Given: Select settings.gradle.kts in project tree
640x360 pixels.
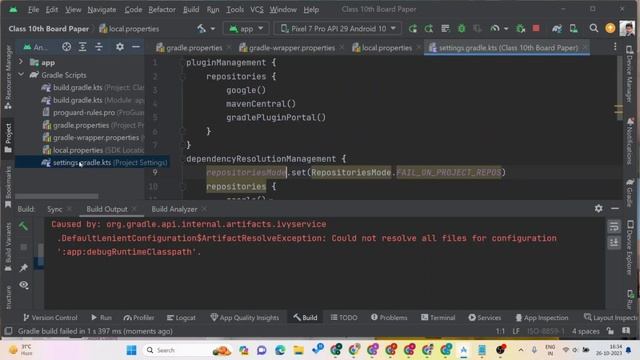Looking at the screenshot, I should [92, 162].
